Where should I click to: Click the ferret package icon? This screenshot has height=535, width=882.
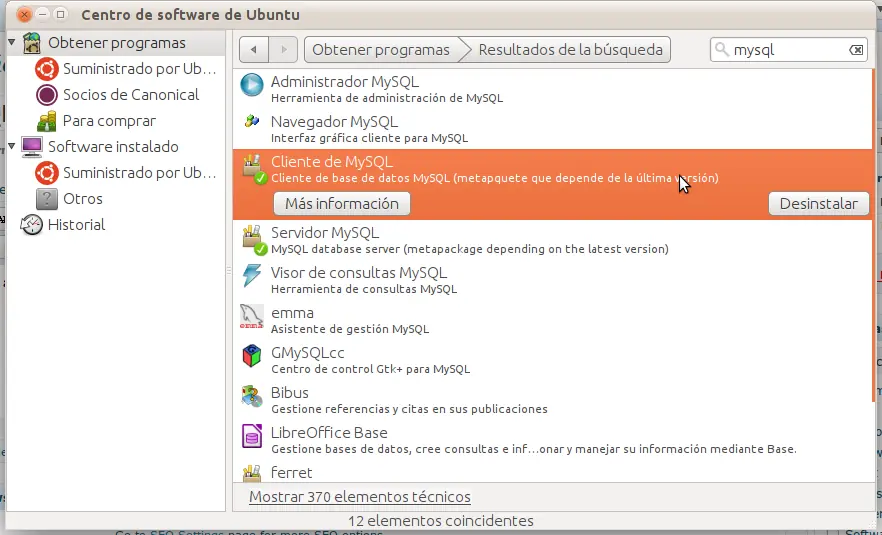[251, 473]
